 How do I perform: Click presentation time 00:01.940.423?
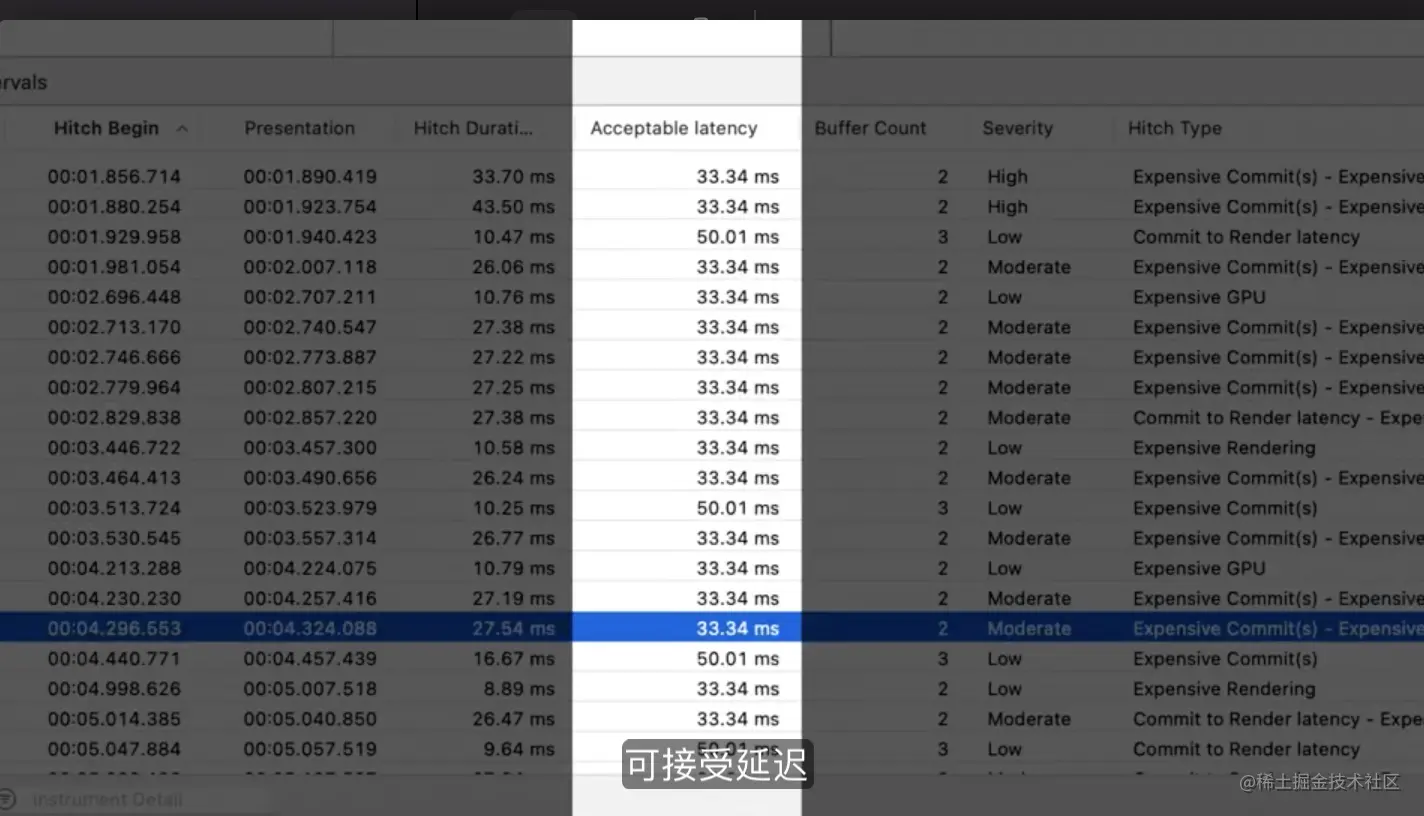(x=310, y=237)
